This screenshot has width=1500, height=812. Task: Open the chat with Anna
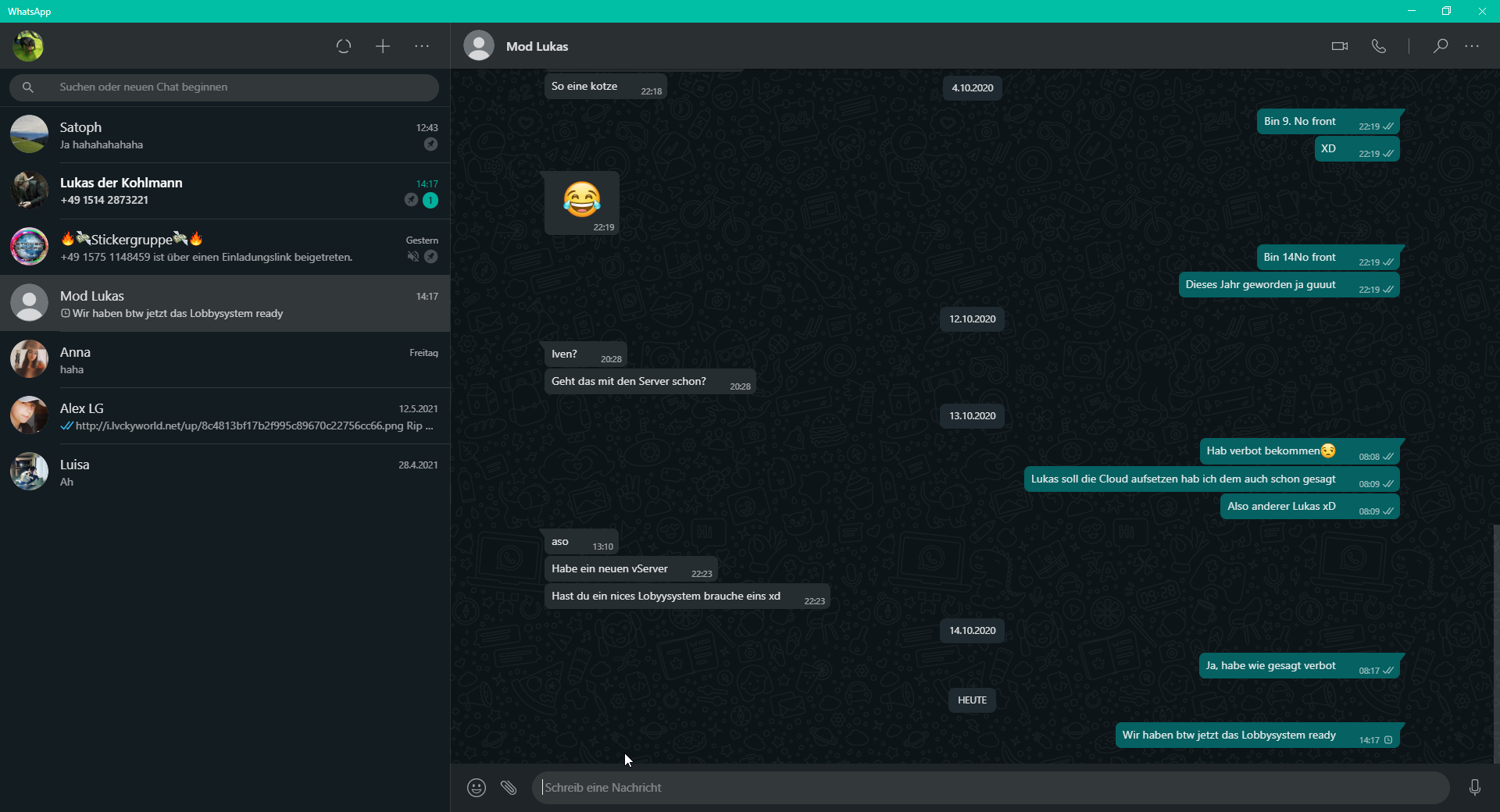pos(225,360)
